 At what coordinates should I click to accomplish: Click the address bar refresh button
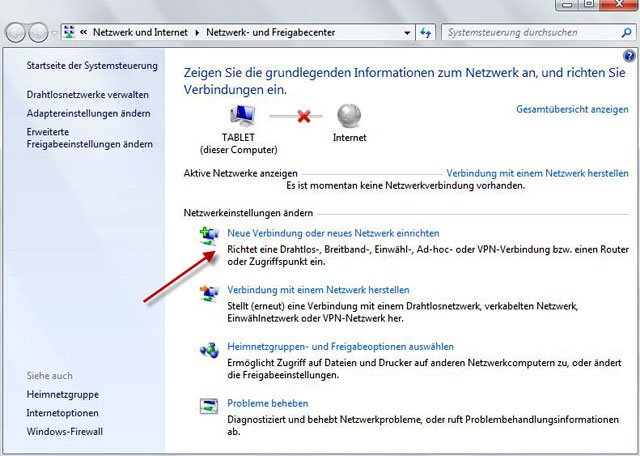[x=425, y=33]
